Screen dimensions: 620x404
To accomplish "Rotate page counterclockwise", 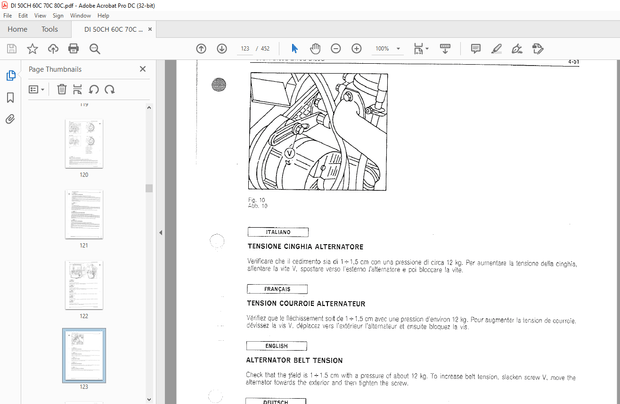I will [94, 89].
